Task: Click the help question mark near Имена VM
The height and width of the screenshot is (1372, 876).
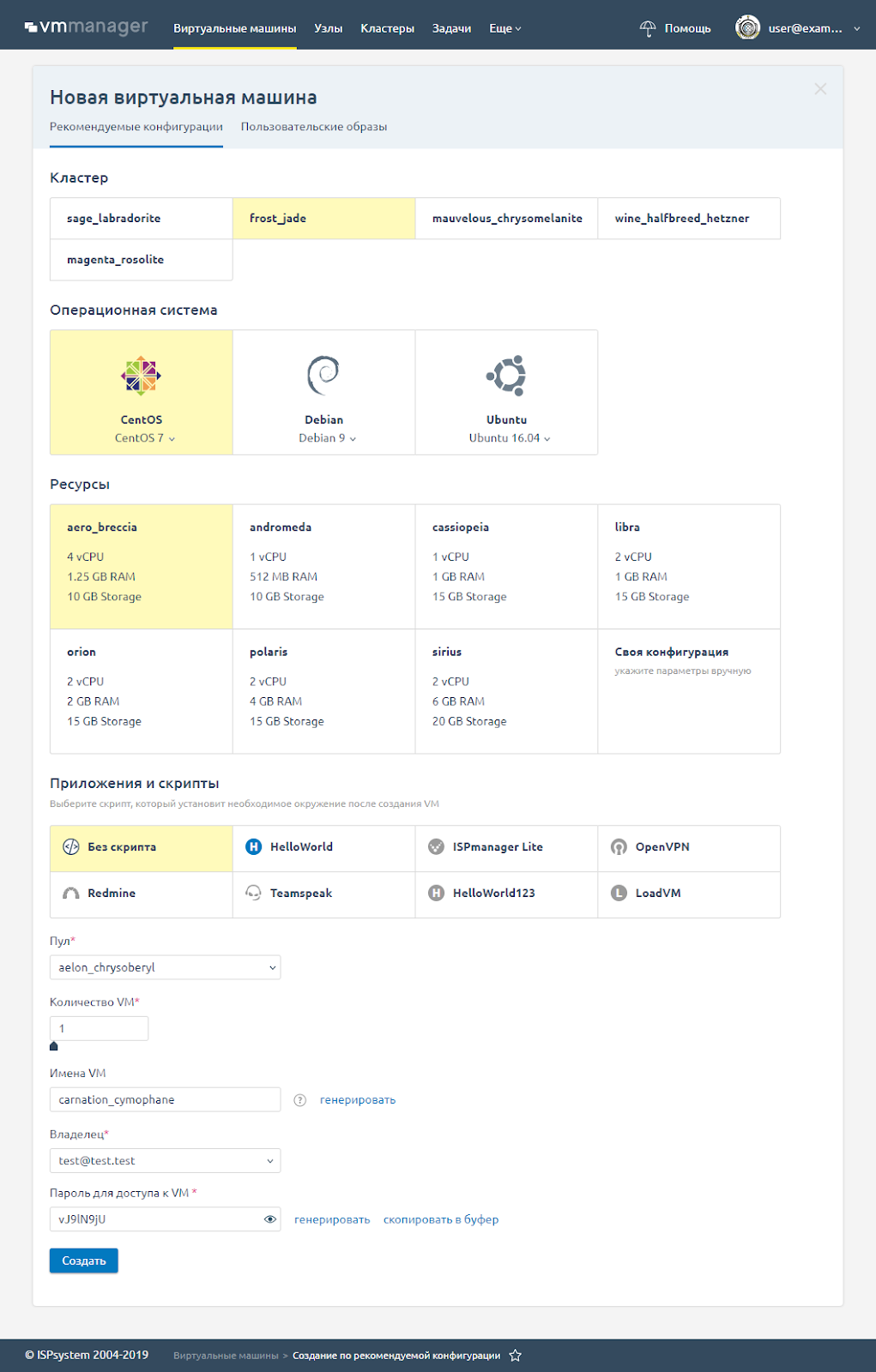Action: tap(300, 1100)
